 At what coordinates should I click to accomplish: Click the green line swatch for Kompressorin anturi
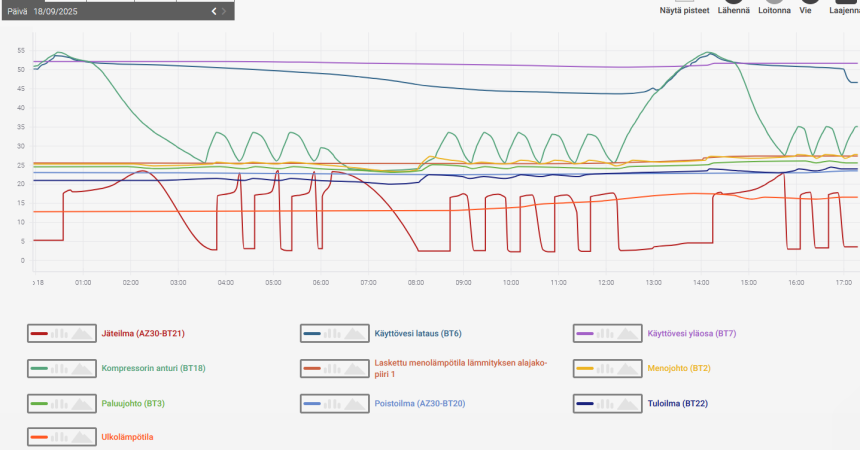click(40, 368)
